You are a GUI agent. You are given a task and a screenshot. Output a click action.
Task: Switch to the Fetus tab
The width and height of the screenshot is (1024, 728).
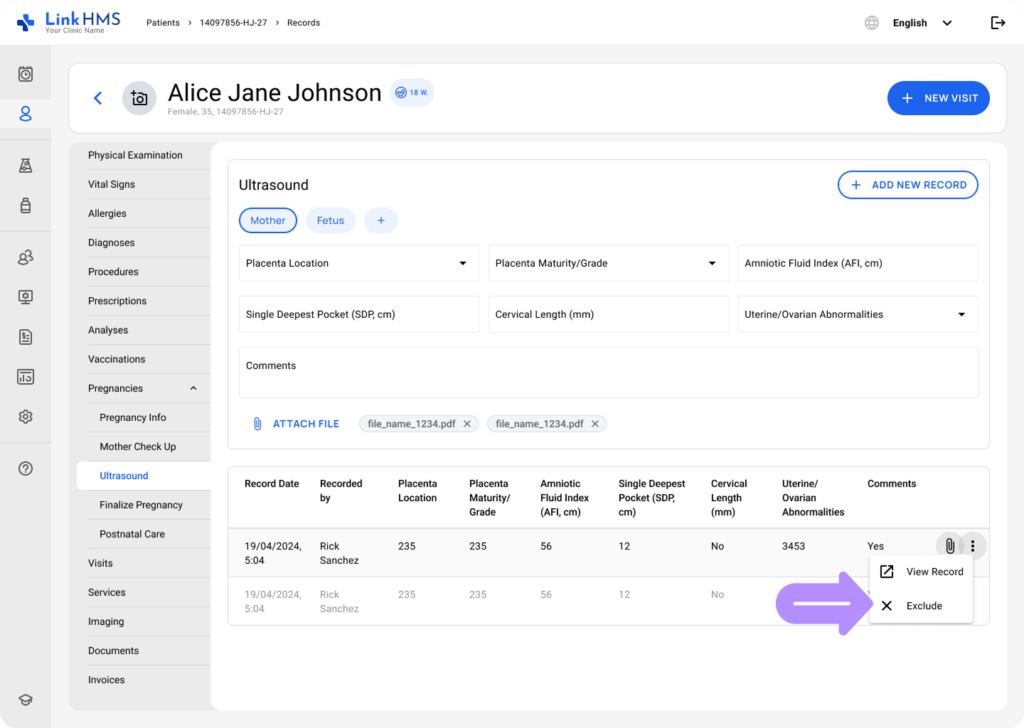pyautogui.click(x=330, y=221)
